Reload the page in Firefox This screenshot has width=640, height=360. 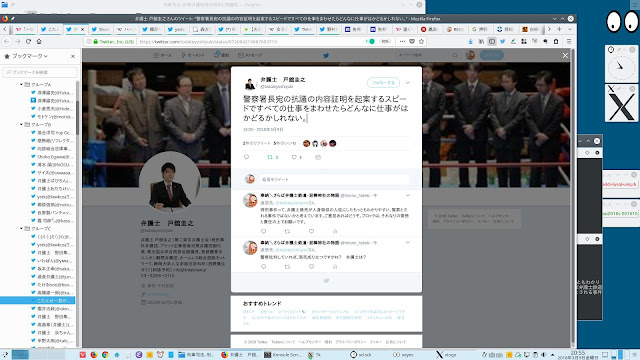(x=28, y=41)
